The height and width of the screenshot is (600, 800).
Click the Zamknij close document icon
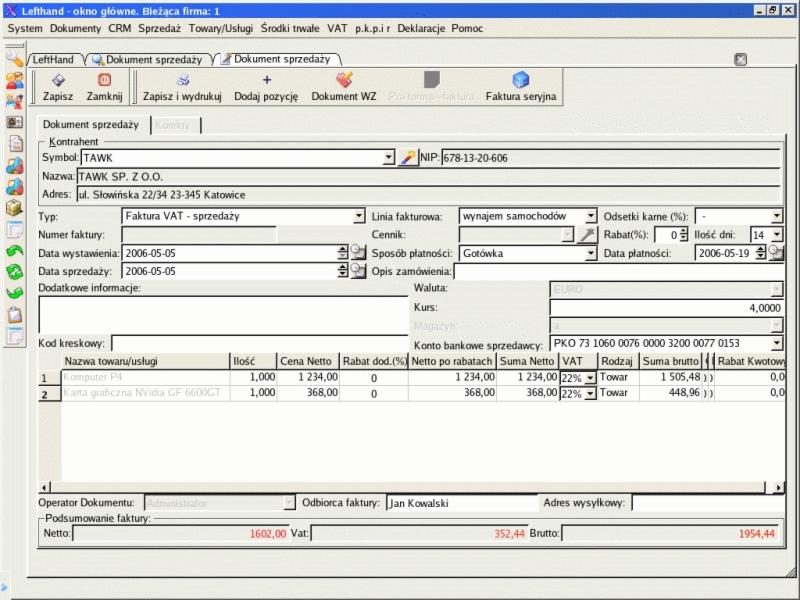(x=104, y=81)
